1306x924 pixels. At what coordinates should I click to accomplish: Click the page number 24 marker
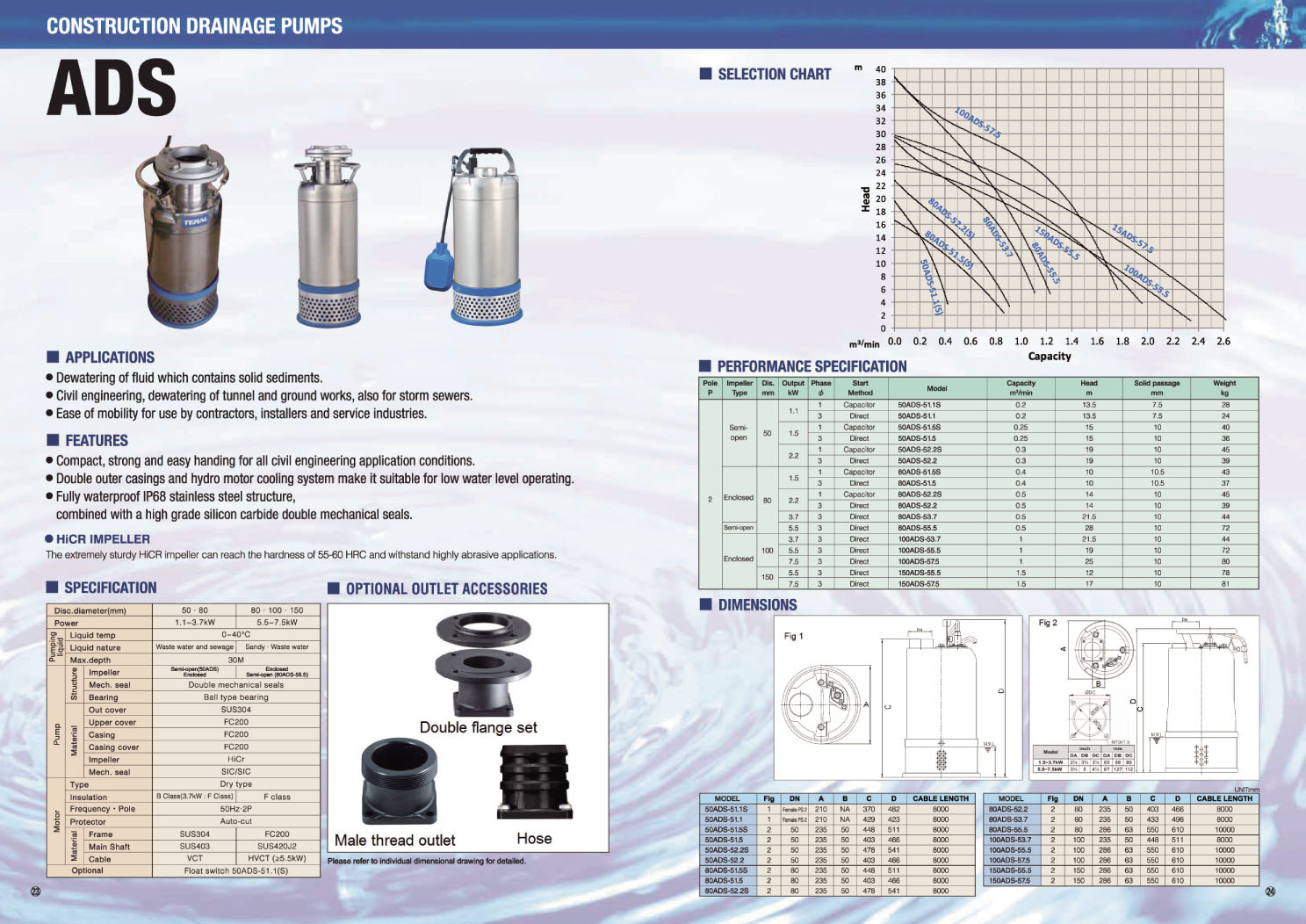[1270, 892]
